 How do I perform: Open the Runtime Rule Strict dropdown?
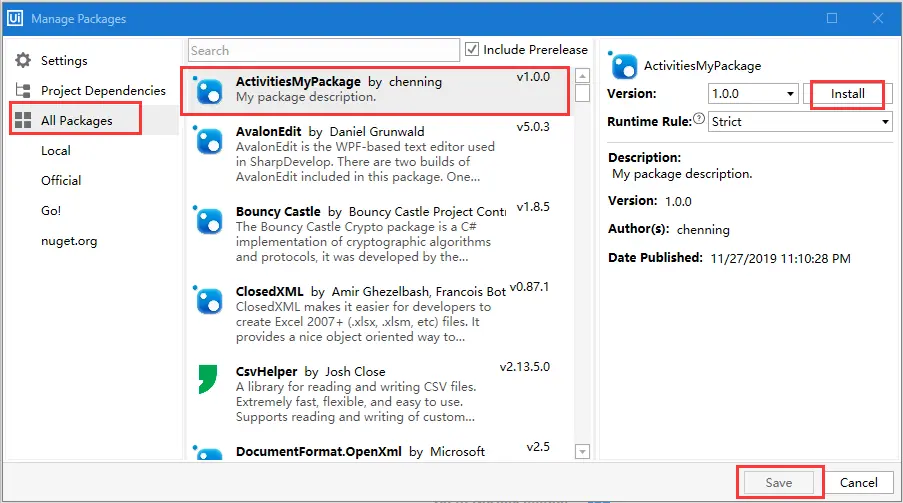[x=800, y=122]
